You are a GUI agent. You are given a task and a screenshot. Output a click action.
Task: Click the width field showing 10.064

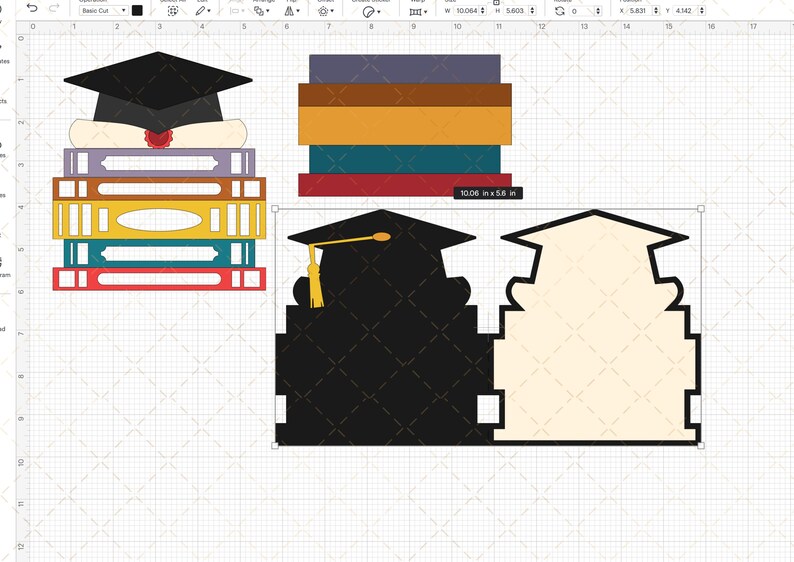tap(466, 11)
